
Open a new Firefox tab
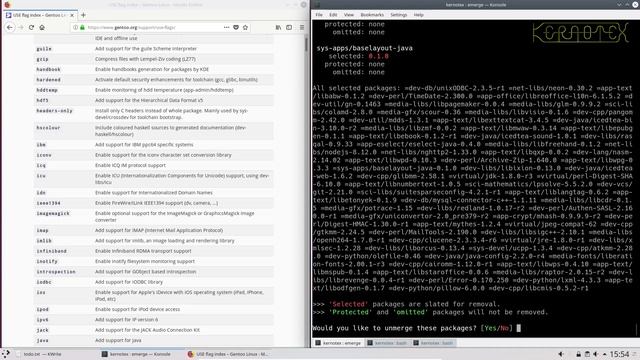tap(83, 15)
